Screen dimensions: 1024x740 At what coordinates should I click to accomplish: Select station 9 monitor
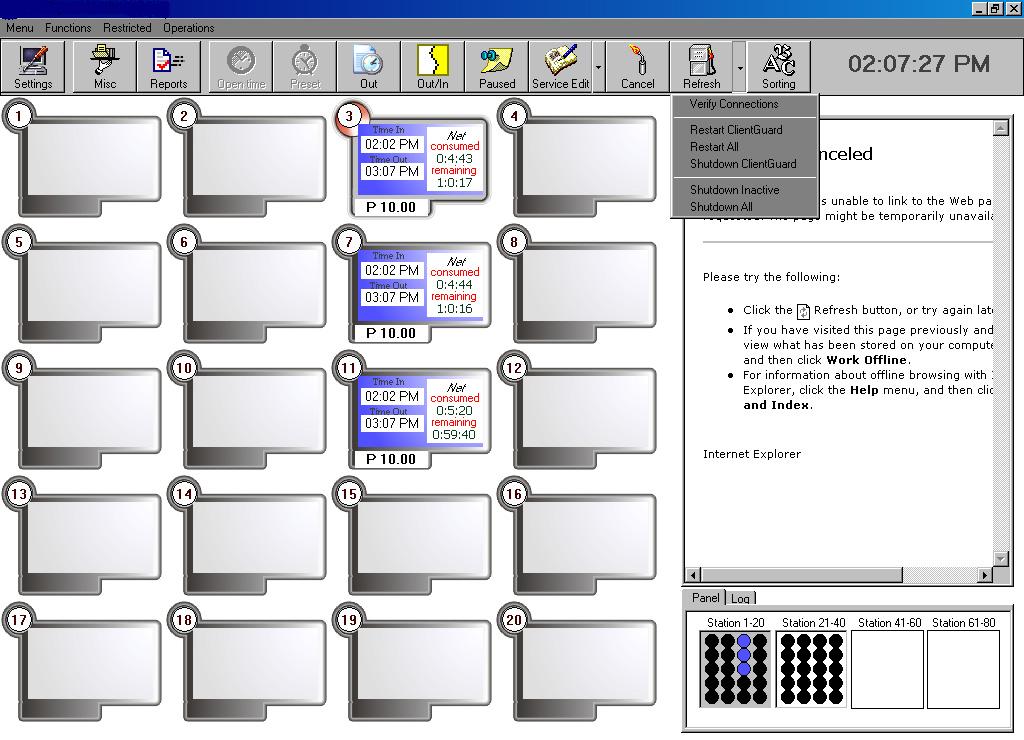click(82, 410)
